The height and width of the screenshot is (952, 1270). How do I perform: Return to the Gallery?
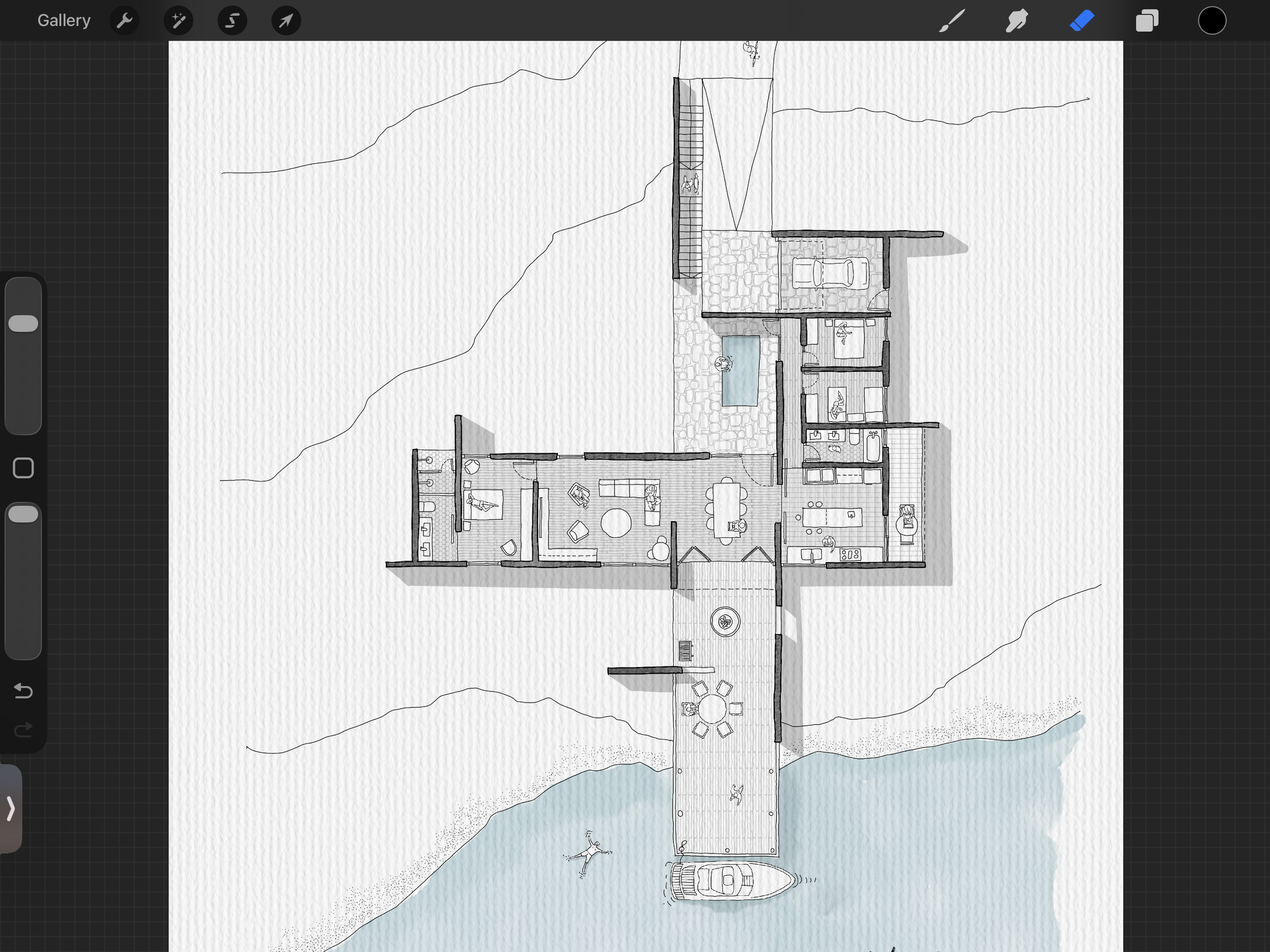pos(63,21)
